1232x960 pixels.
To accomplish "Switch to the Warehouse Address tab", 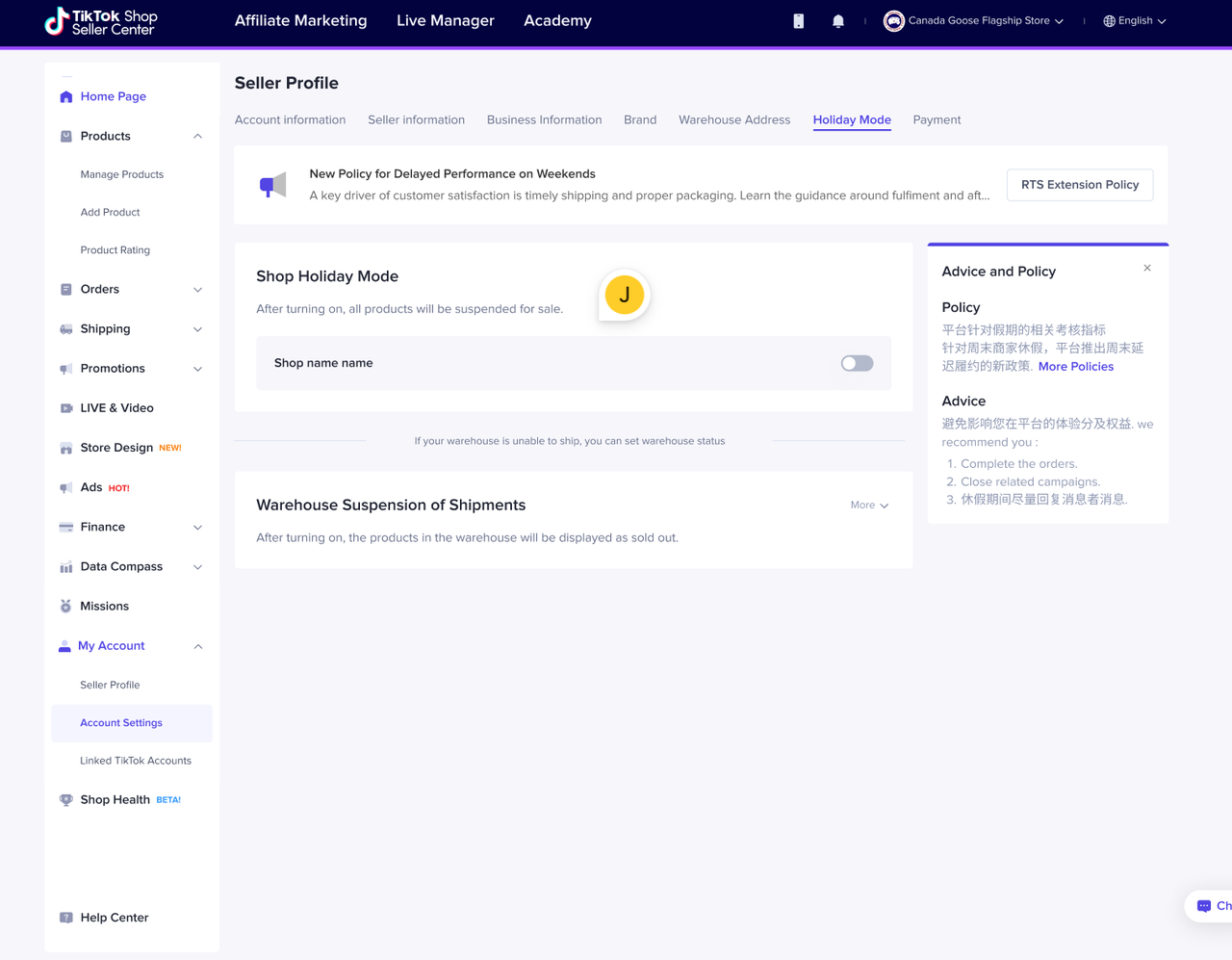I will (x=733, y=120).
